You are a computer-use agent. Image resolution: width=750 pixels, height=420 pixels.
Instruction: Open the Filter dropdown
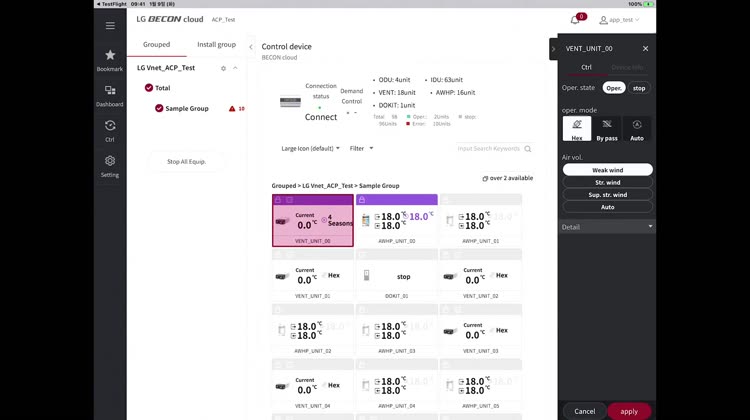(361, 148)
